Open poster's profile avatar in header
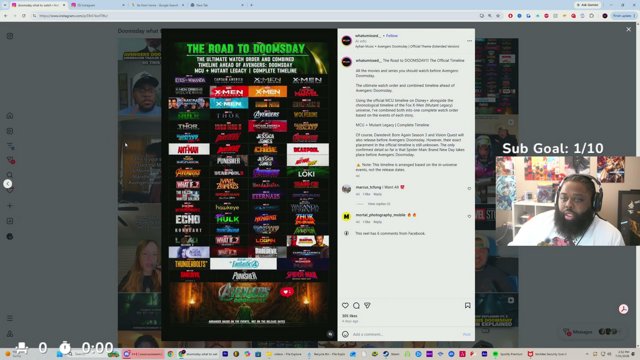The height and width of the screenshot is (360, 640). coord(347,40)
